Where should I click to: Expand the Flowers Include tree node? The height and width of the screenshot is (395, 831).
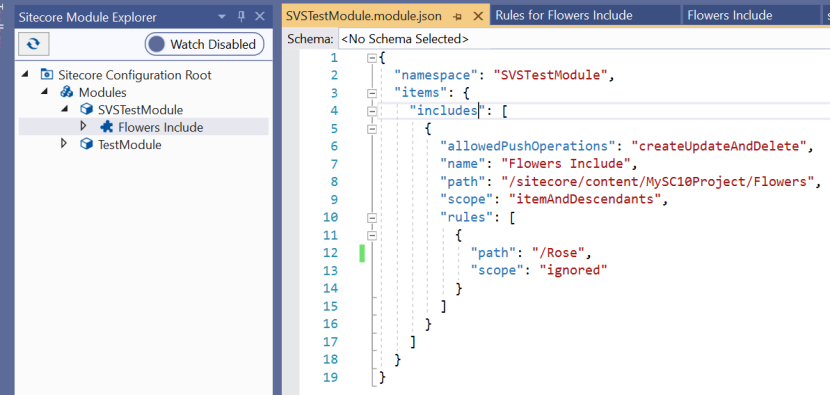pyautogui.click(x=83, y=127)
